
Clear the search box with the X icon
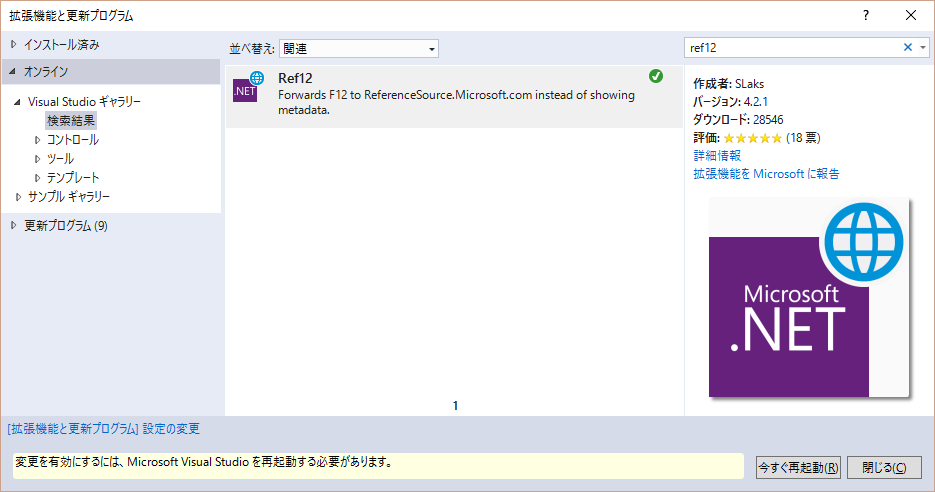click(x=908, y=47)
